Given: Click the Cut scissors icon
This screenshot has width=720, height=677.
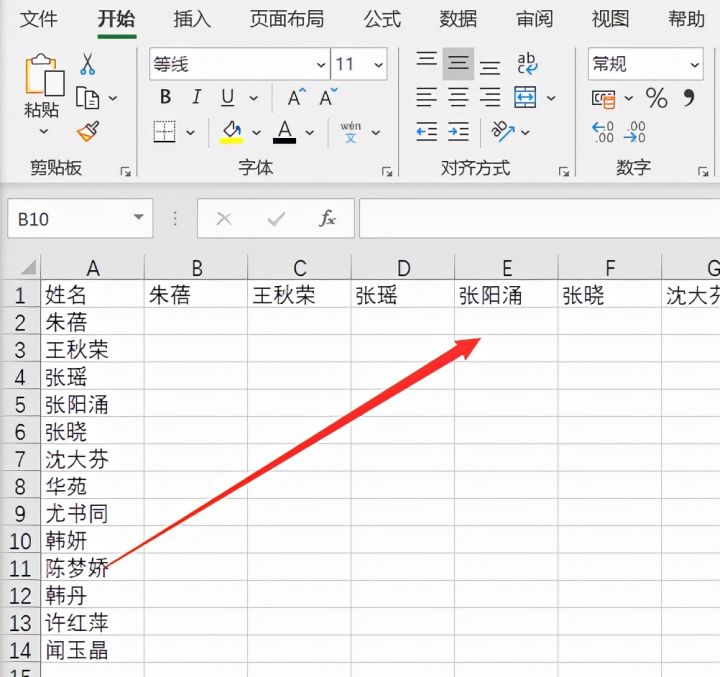Looking at the screenshot, I should coord(87,64).
